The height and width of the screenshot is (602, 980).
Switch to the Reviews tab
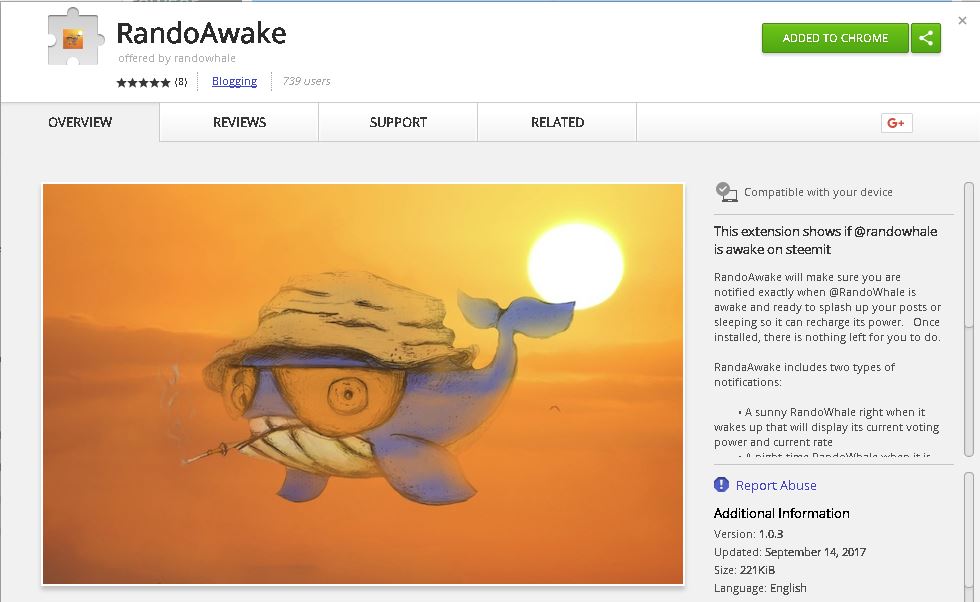tap(239, 123)
